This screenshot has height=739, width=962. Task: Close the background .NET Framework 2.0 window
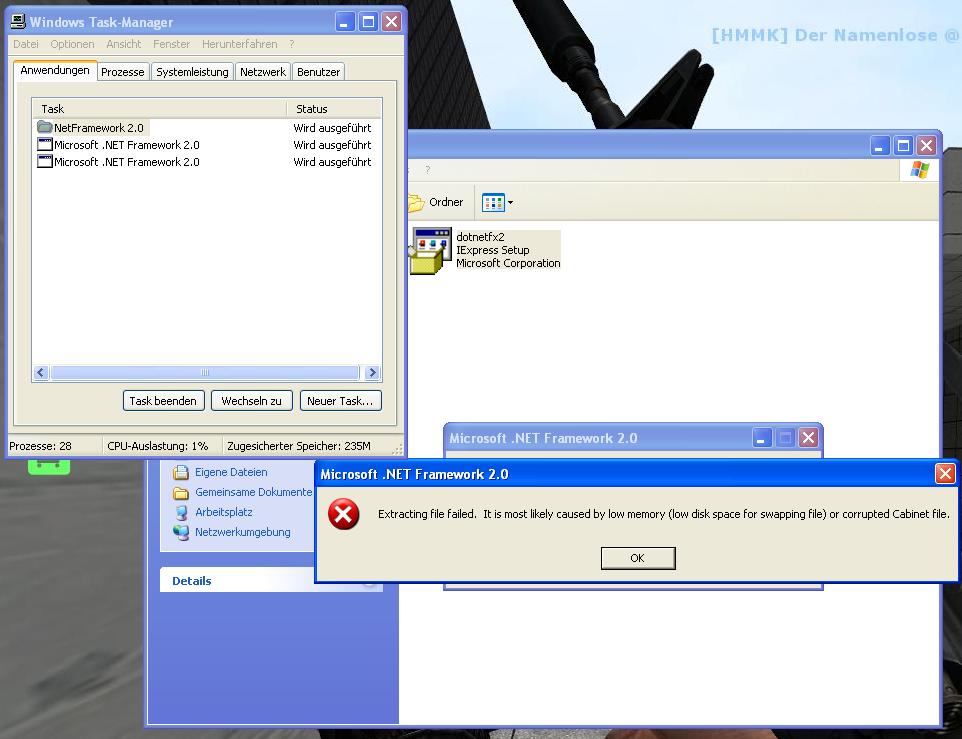(809, 438)
